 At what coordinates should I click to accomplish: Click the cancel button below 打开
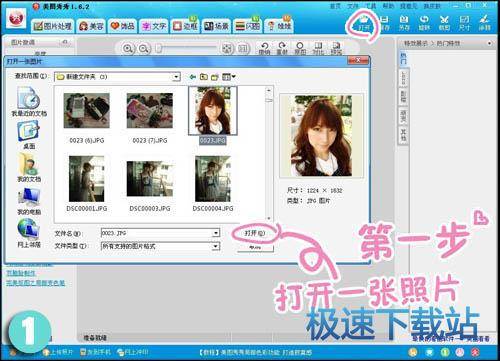point(255,248)
